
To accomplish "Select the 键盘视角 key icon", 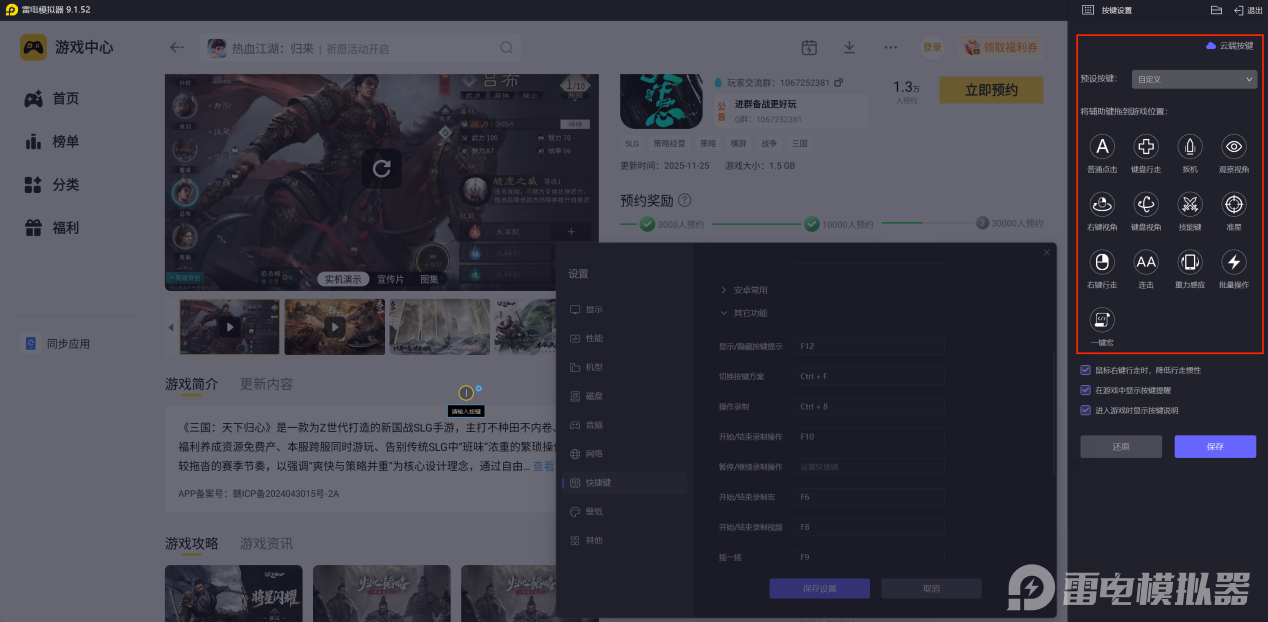I will [1146, 204].
